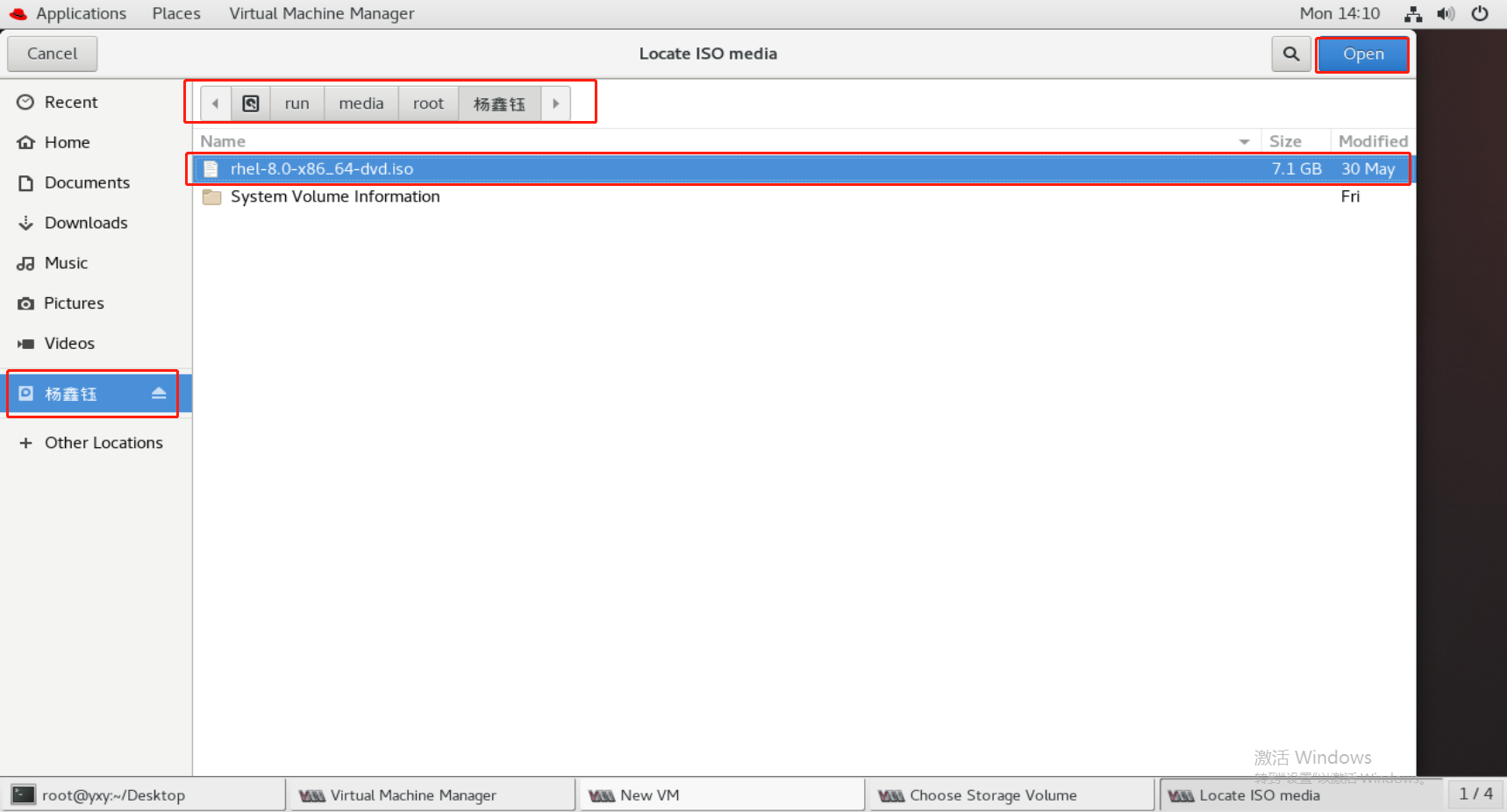
Task: Cancel the Locate ISO media dialog
Action: click(x=53, y=53)
